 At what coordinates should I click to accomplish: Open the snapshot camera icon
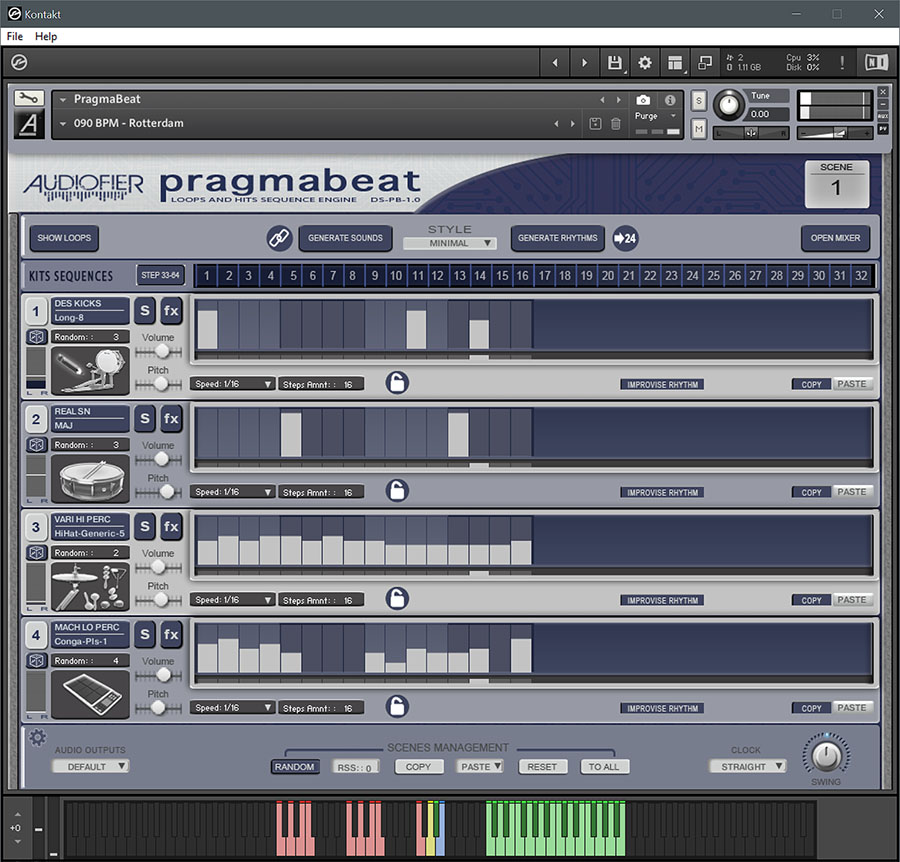tap(643, 100)
